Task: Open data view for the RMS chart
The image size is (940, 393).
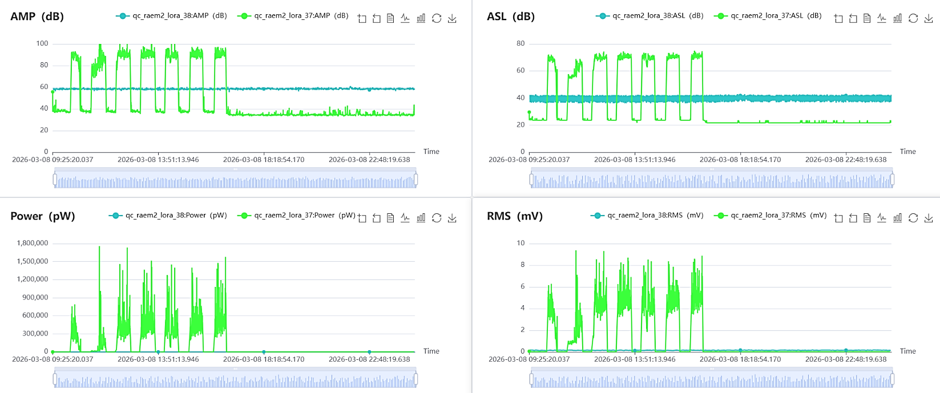Action: [867, 218]
